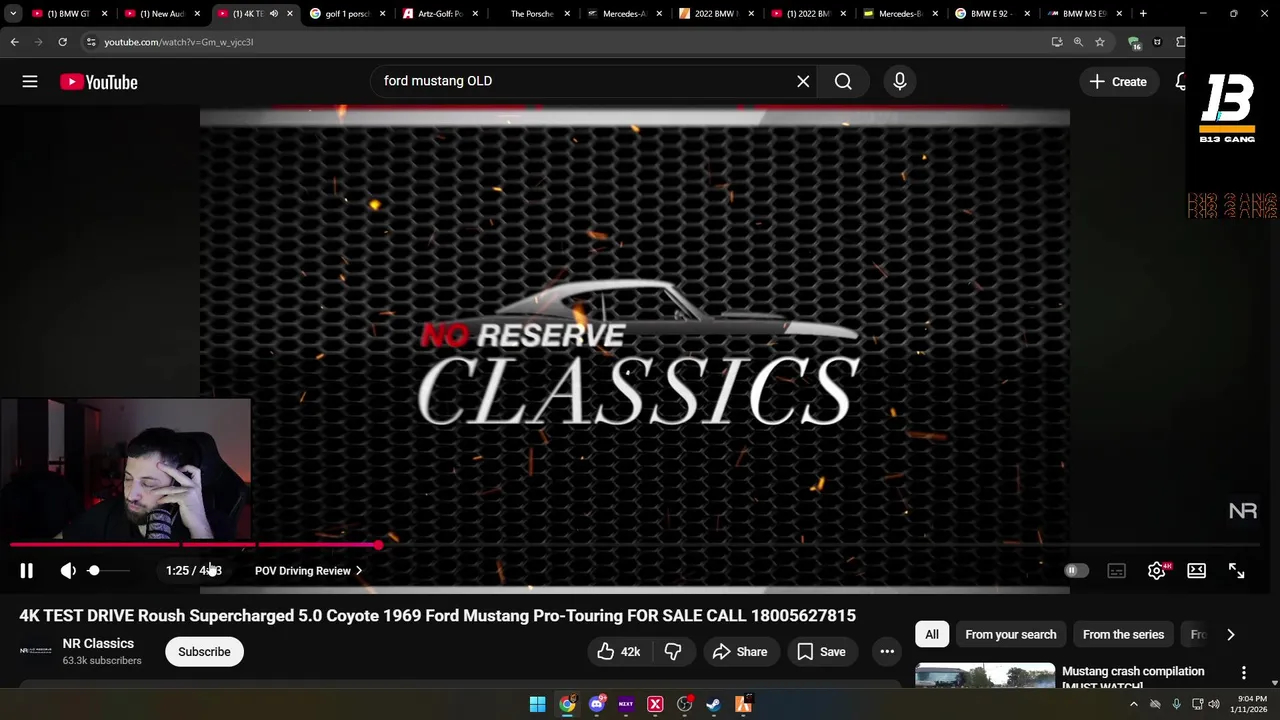Open the NR Classics channel name link
The height and width of the screenshot is (720, 1280).
coord(98,644)
